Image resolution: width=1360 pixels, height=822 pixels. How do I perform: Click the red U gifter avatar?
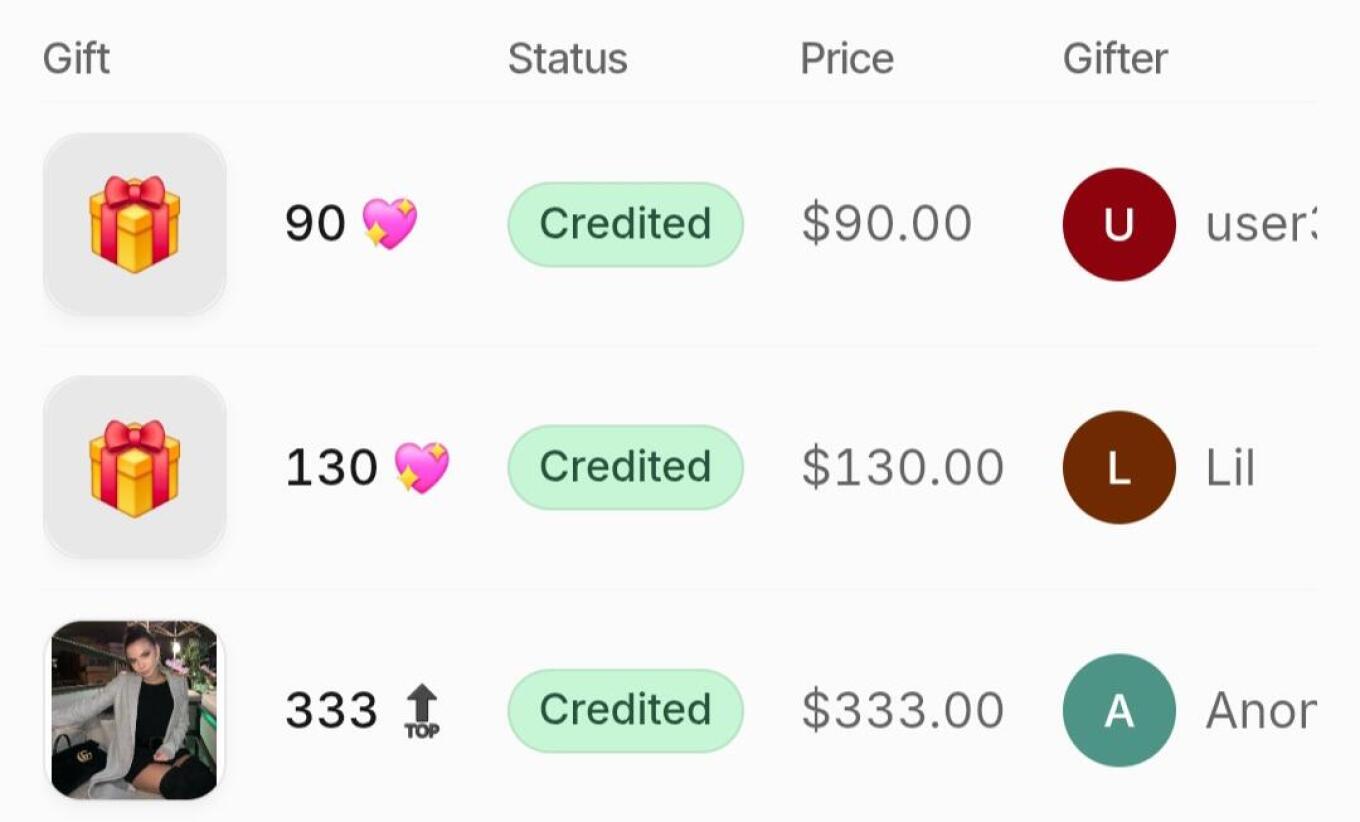pos(1118,224)
